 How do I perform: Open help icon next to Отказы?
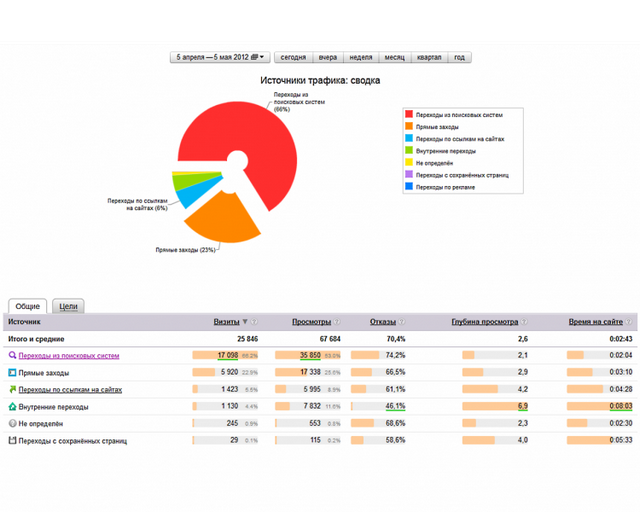click(x=402, y=322)
